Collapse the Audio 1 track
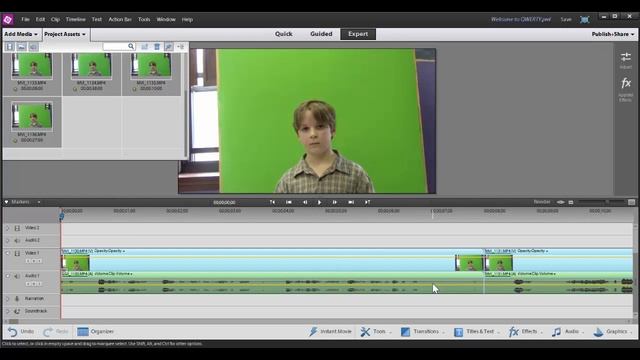This screenshot has height=360, width=640. pyautogui.click(x=7, y=276)
